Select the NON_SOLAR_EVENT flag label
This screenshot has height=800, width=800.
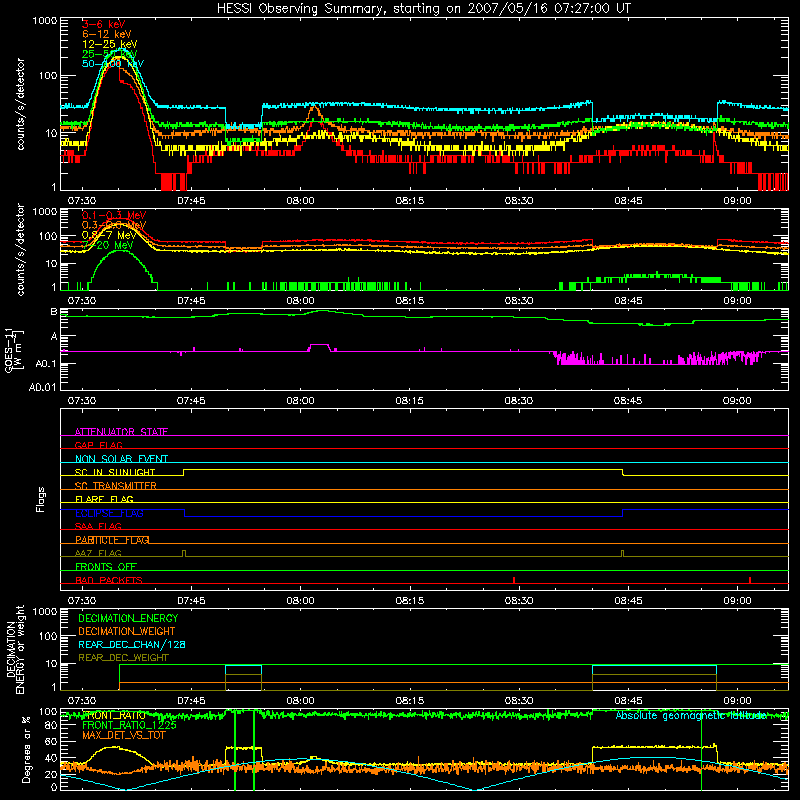[x=121, y=459]
